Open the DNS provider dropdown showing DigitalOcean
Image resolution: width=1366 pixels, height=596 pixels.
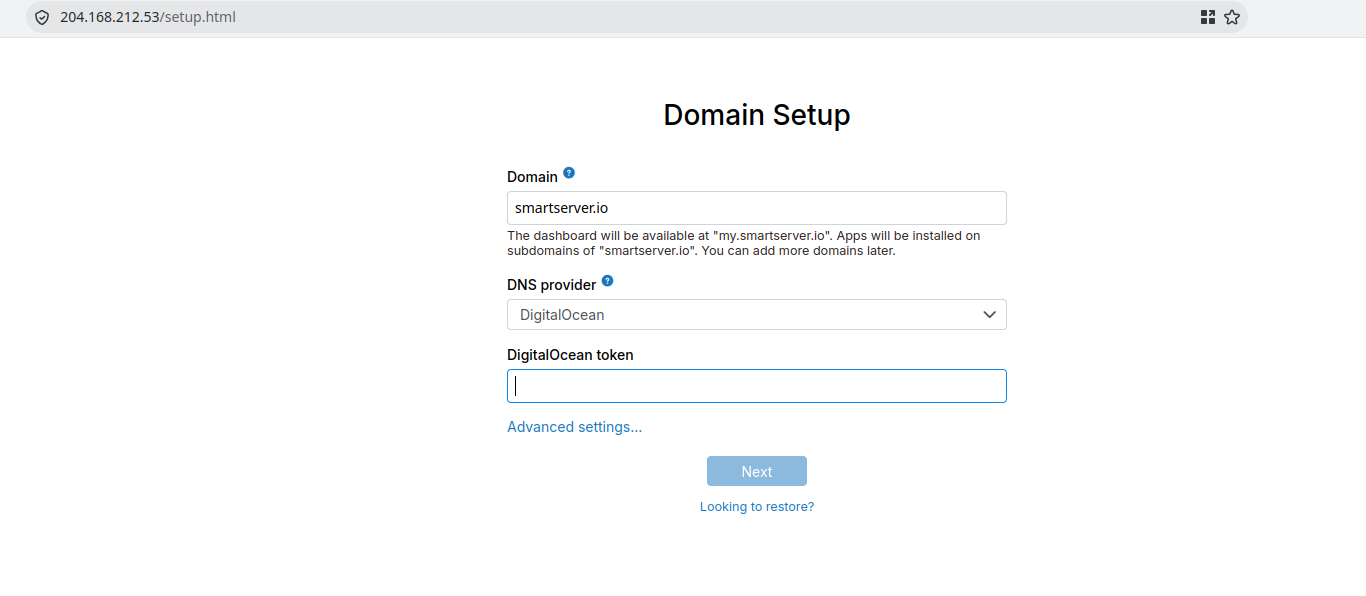[x=757, y=315]
